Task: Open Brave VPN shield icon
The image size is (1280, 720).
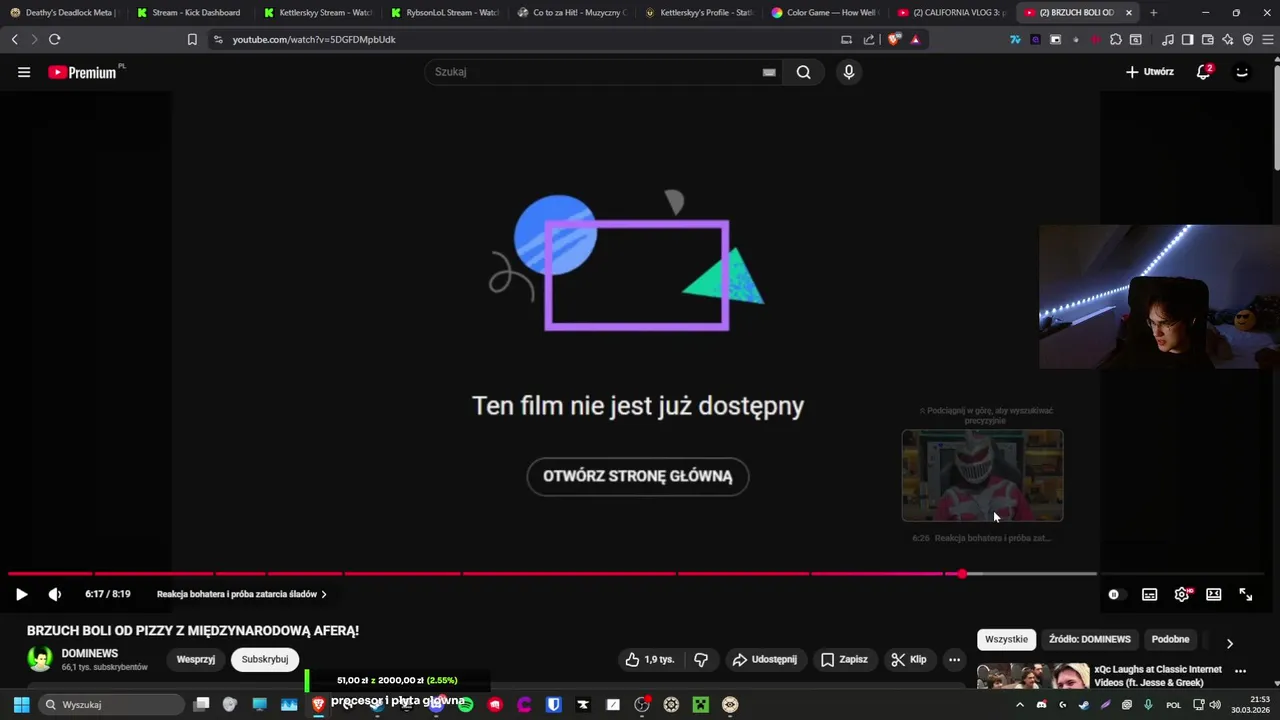Action: click(x=1247, y=39)
